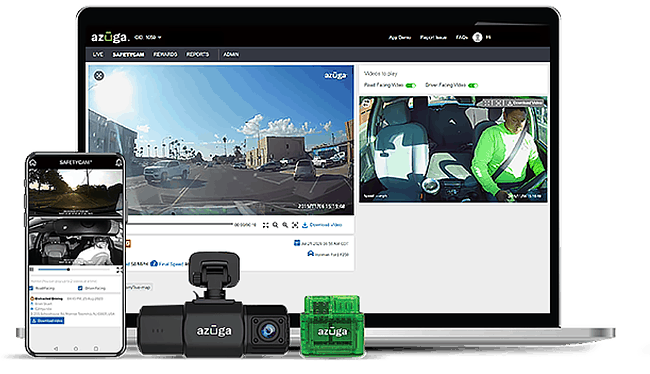Click the zoom in magnifier icon
Screen dimensions: 650x374
pos(285,225)
